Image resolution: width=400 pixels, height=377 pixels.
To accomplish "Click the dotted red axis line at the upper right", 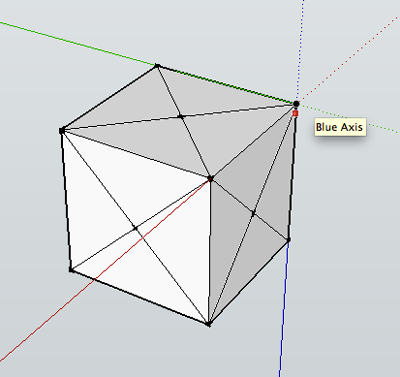I will click(x=350, y=58).
